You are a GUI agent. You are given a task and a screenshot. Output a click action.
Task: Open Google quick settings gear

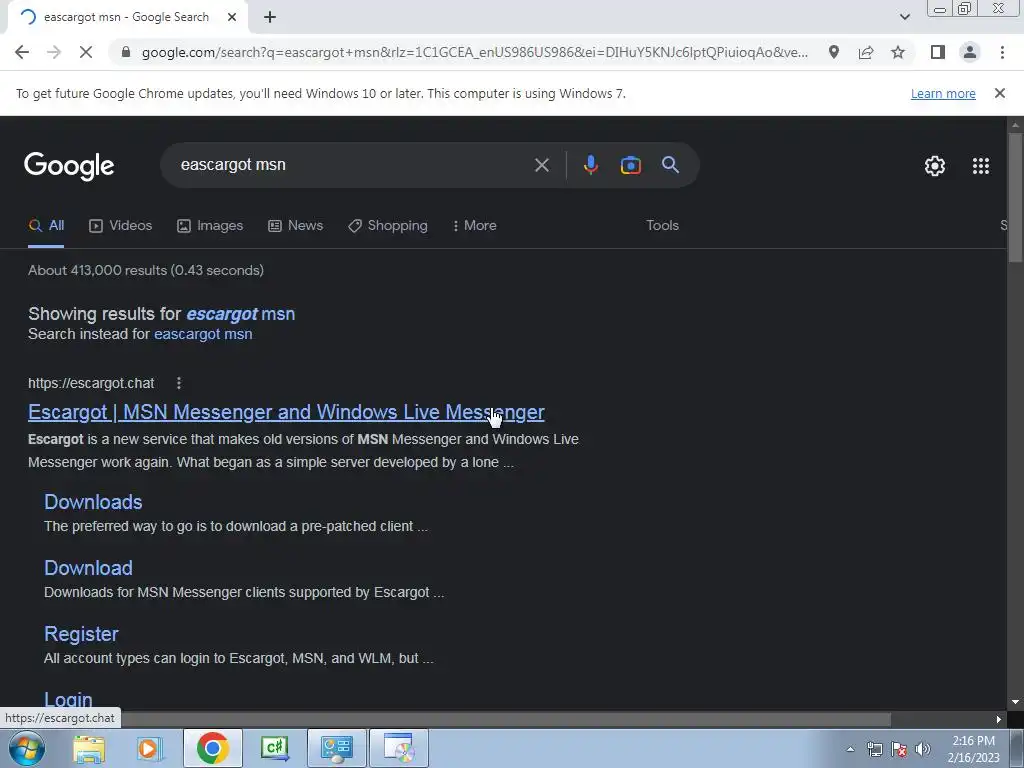click(935, 166)
